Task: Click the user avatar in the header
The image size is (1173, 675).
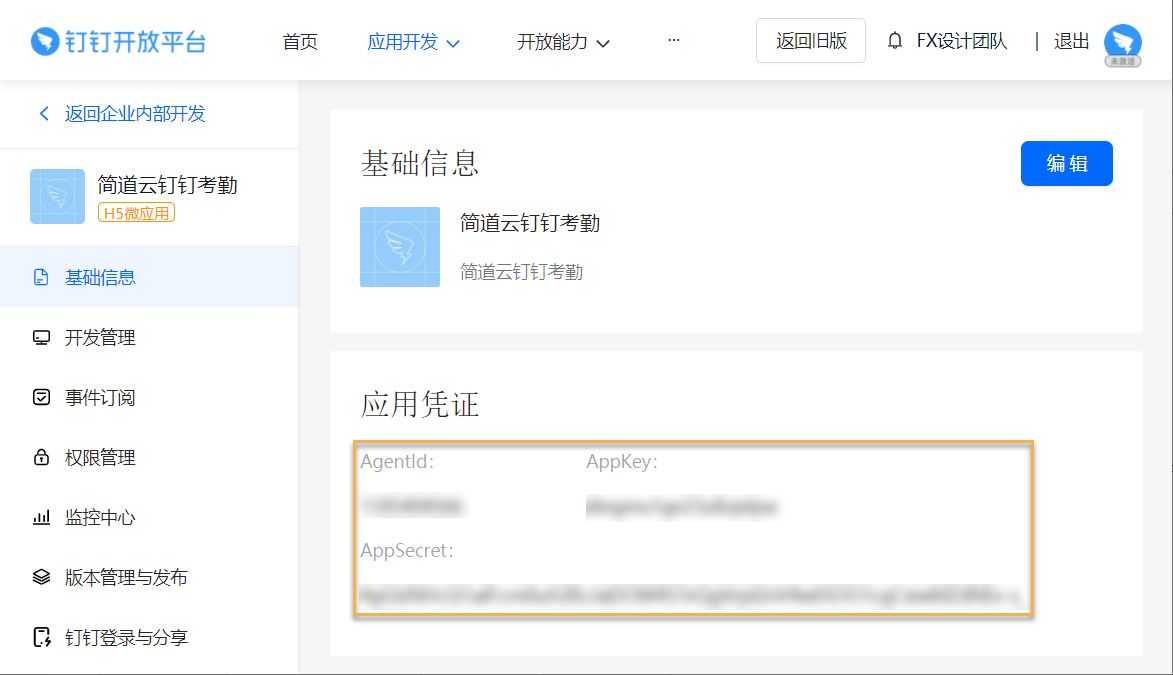Action: tap(1122, 43)
